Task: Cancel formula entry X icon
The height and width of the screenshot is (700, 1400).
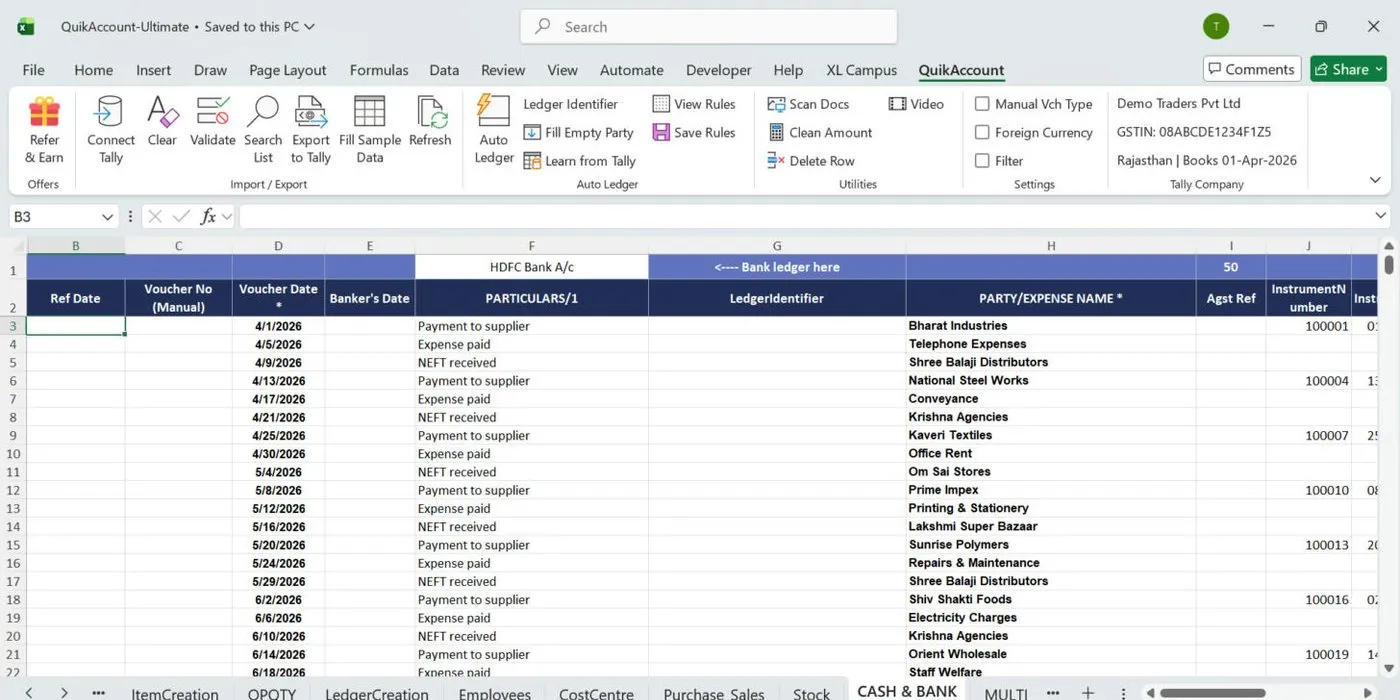Action: coord(154,216)
